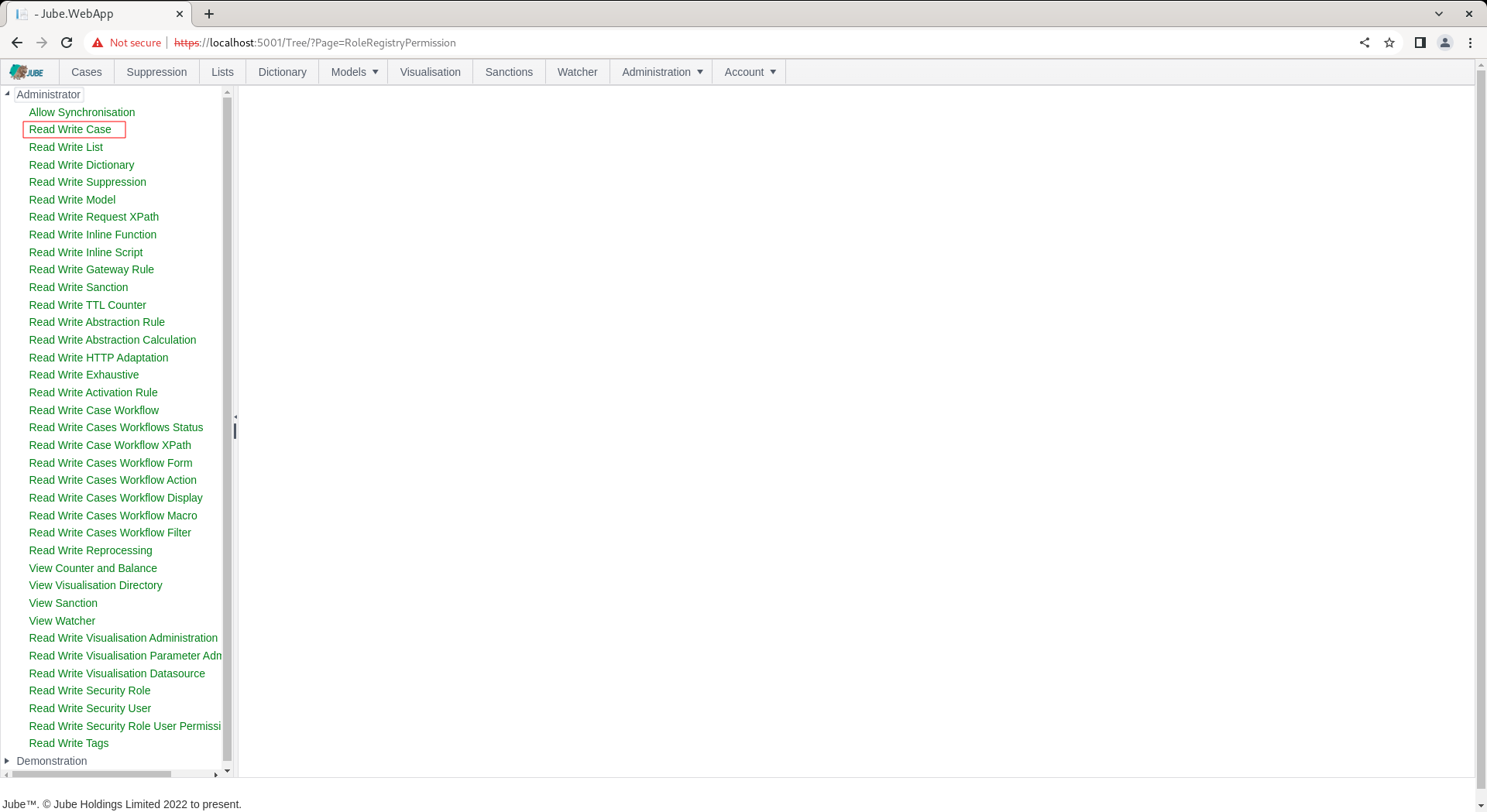Go back using the browser back arrow
This screenshot has width=1487, height=812.
click(x=17, y=43)
